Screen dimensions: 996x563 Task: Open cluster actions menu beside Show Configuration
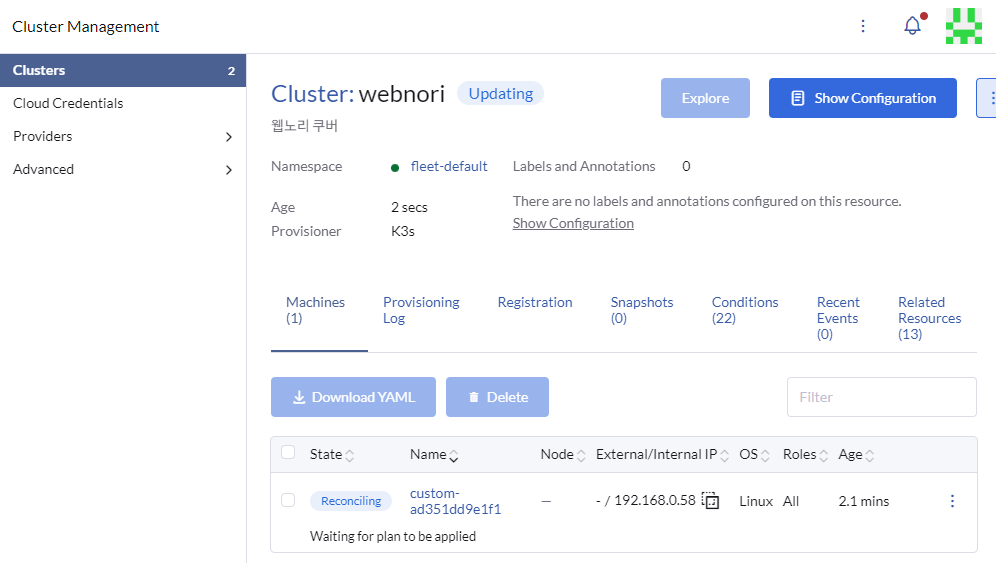pyautogui.click(x=988, y=98)
